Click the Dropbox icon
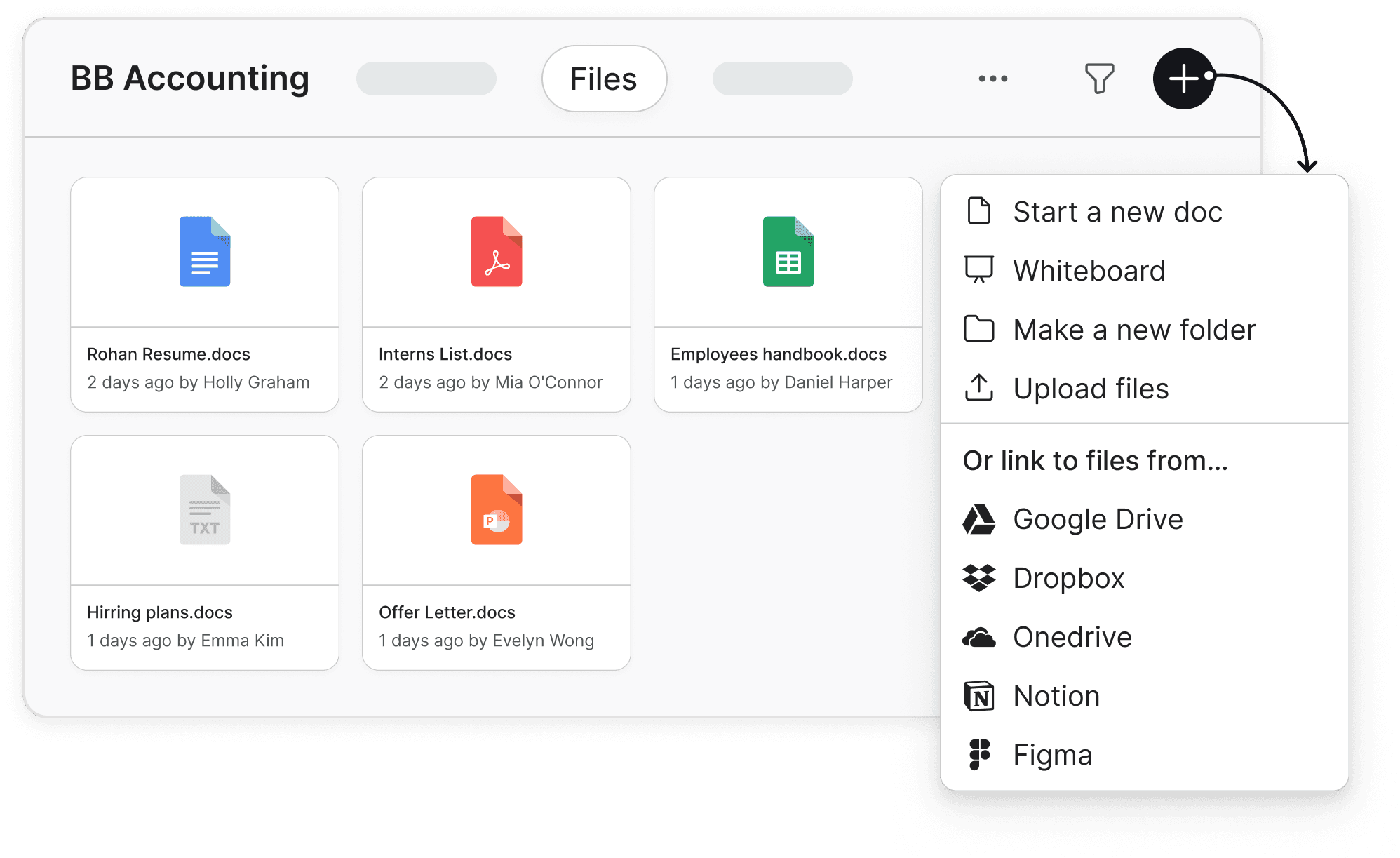The height and width of the screenshot is (858, 1400). pos(978,578)
